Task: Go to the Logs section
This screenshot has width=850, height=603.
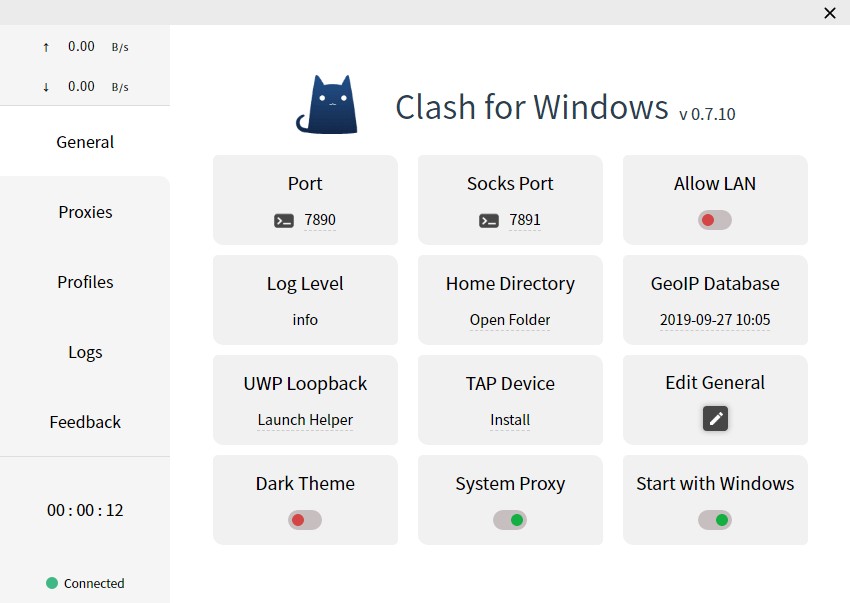Action: 85,352
